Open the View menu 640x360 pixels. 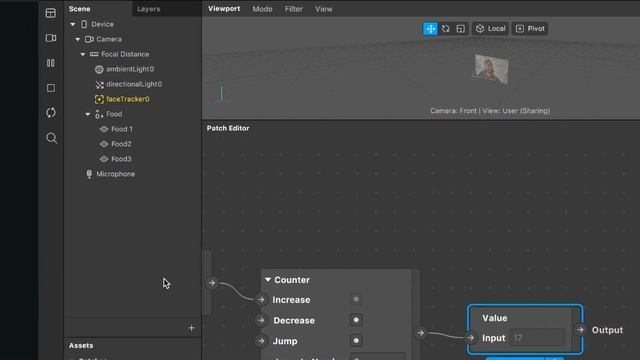point(324,9)
